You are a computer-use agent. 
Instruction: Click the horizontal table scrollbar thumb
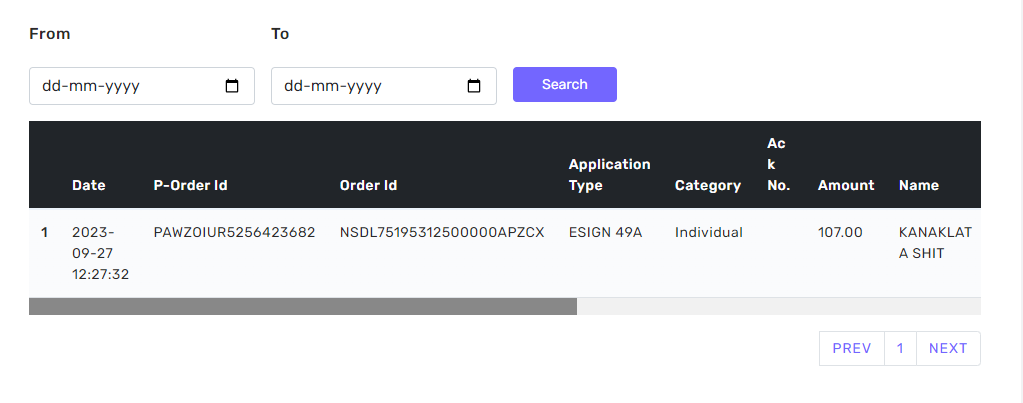(302, 307)
